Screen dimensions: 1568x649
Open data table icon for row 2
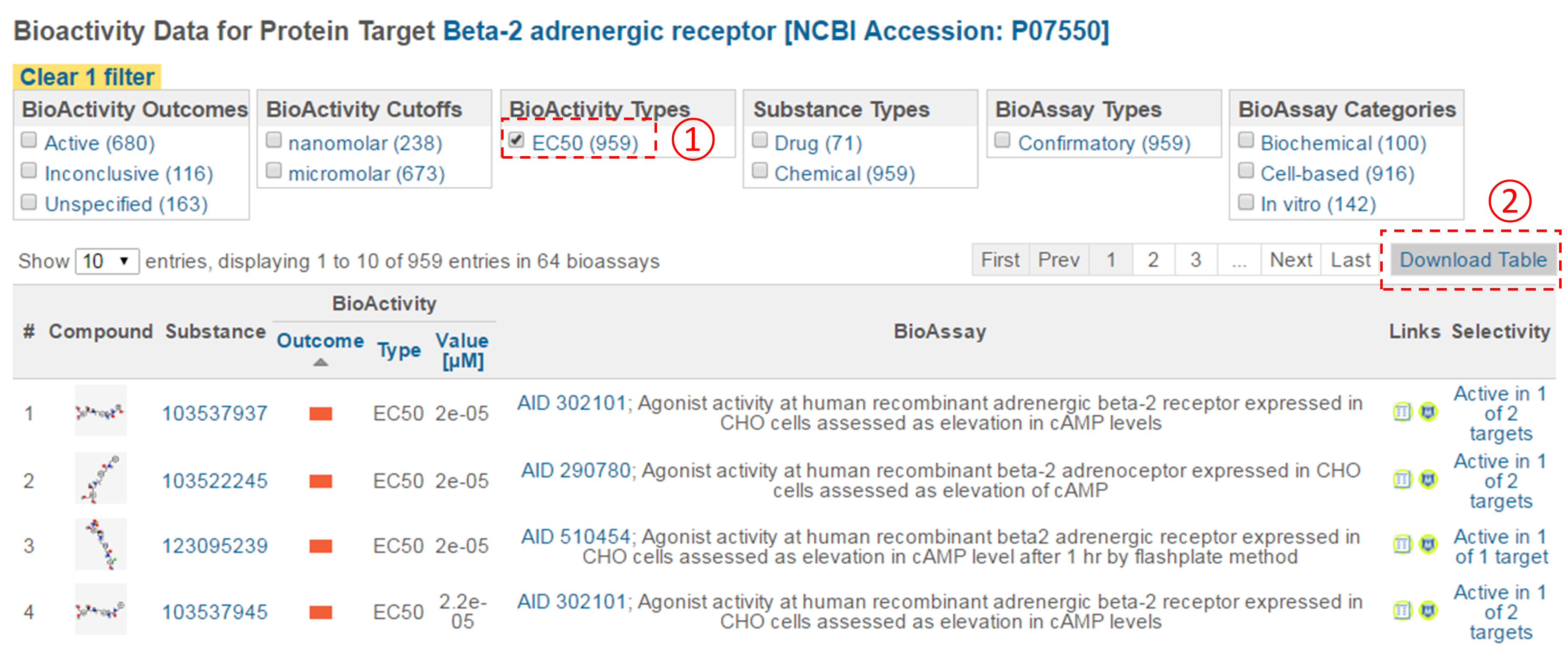pos(1402,480)
